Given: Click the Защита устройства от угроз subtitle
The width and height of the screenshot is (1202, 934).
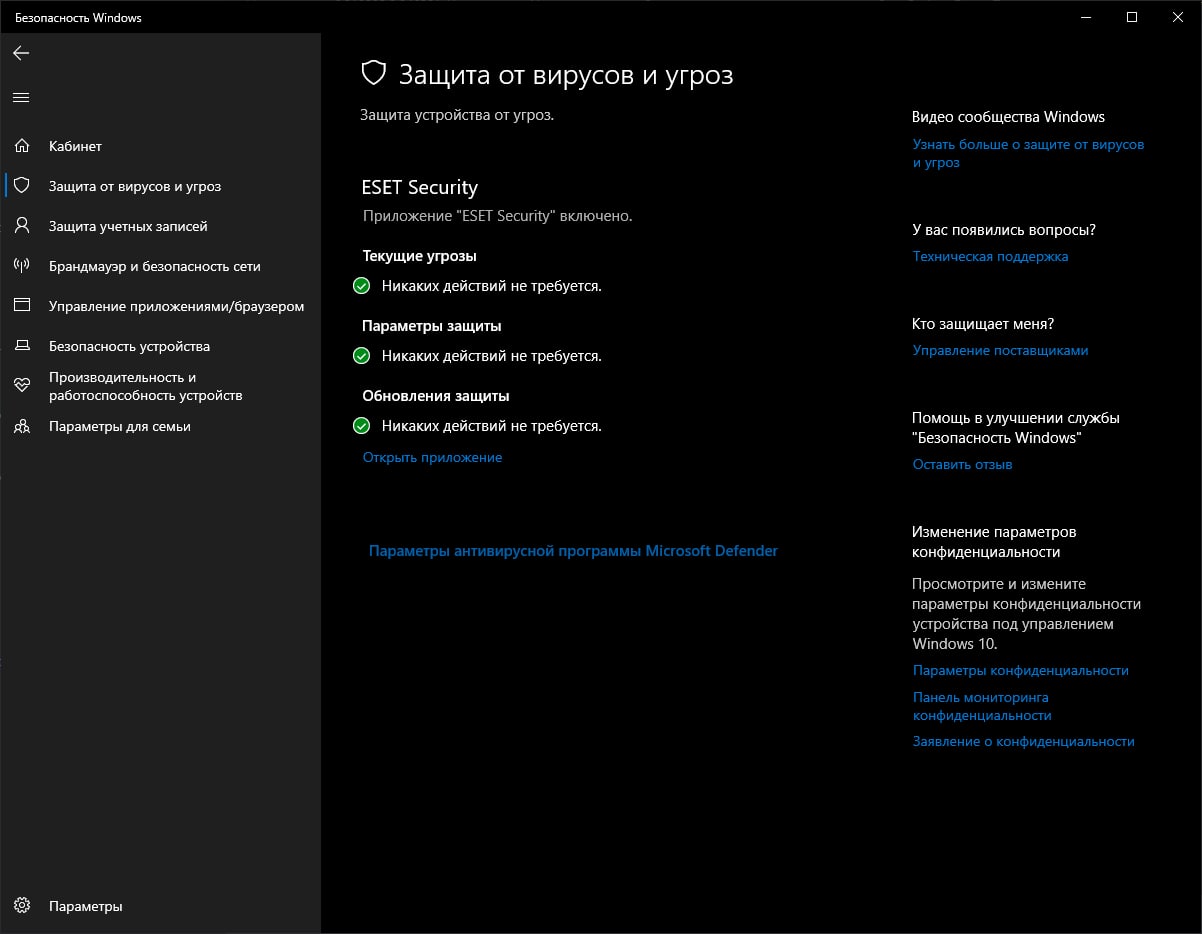Looking at the screenshot, I should coord(457,115).
